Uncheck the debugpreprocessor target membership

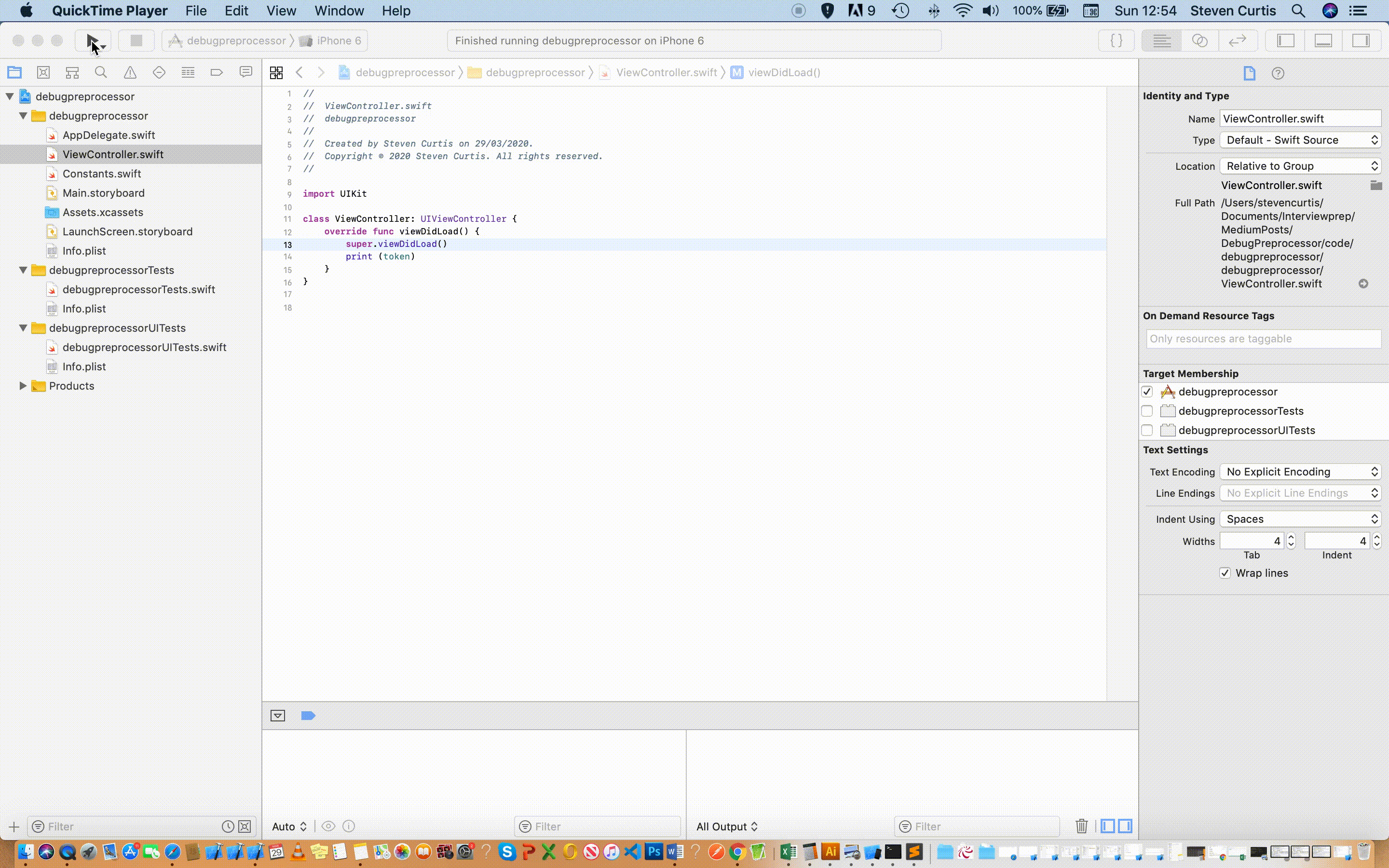click(x=1147, y=392)
